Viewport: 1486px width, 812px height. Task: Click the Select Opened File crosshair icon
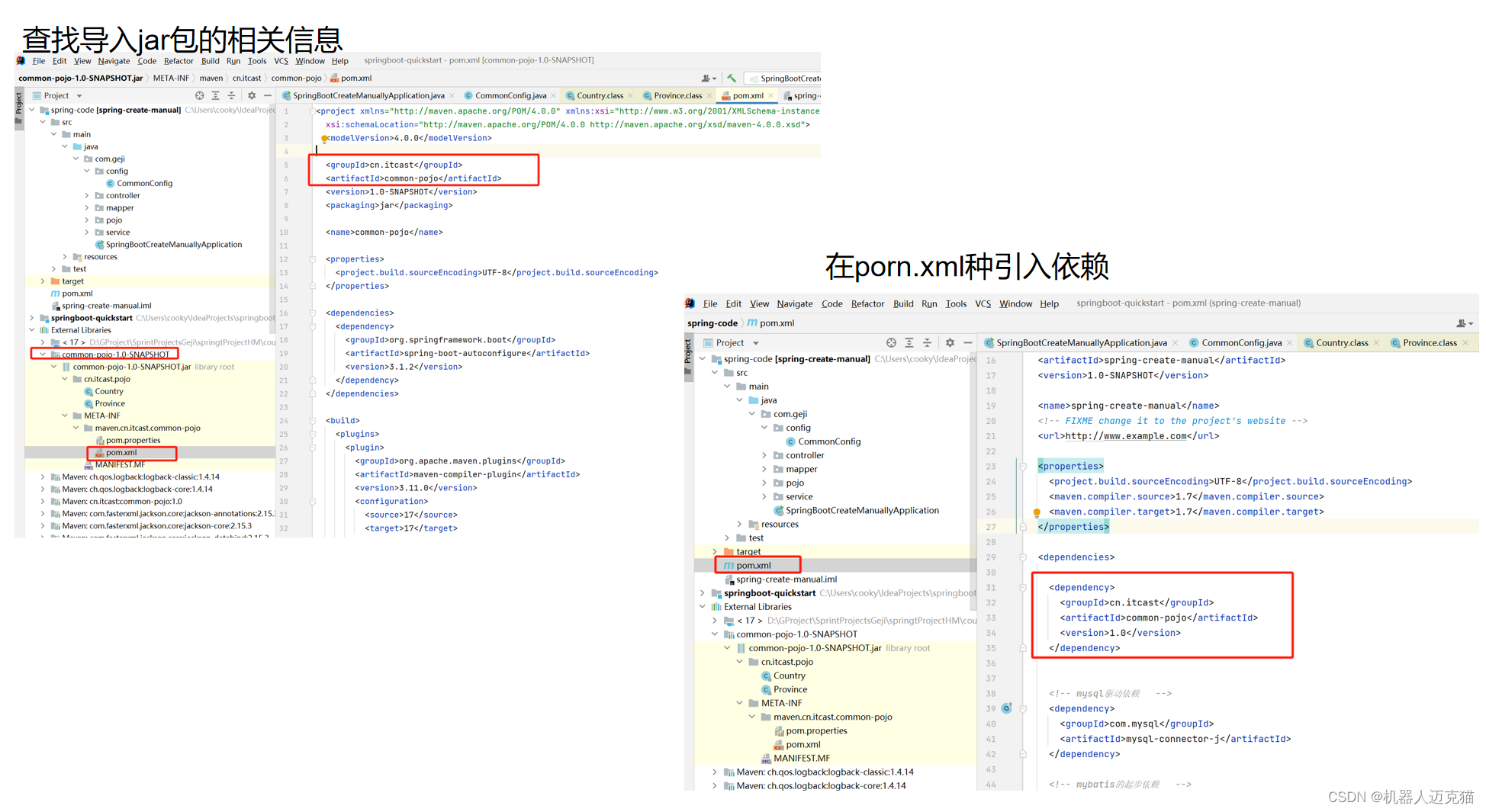click(200, 95)
